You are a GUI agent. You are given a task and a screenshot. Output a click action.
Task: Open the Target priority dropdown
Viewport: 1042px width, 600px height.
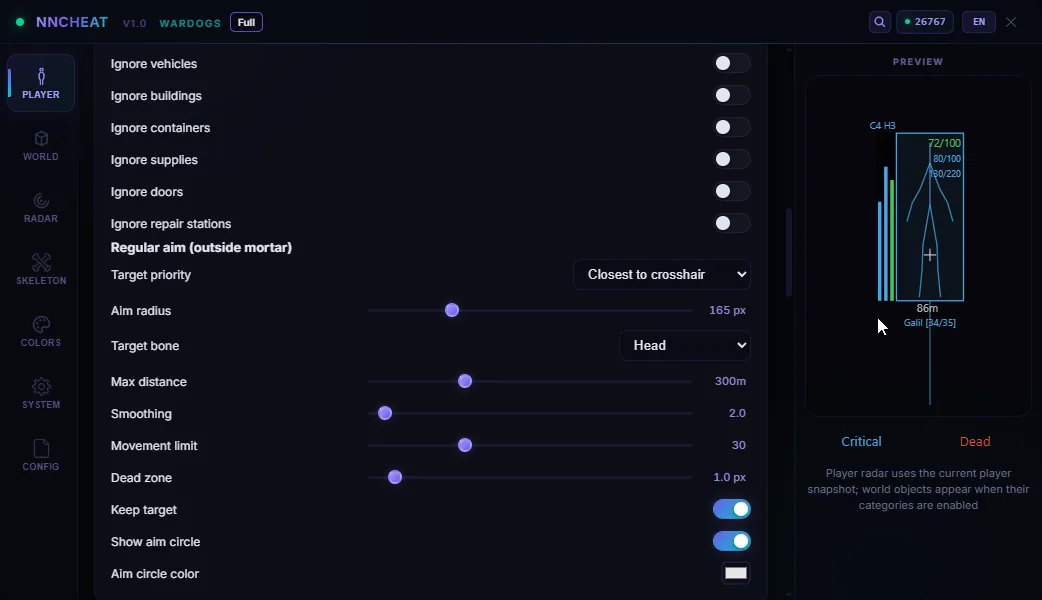pos(662,274)
